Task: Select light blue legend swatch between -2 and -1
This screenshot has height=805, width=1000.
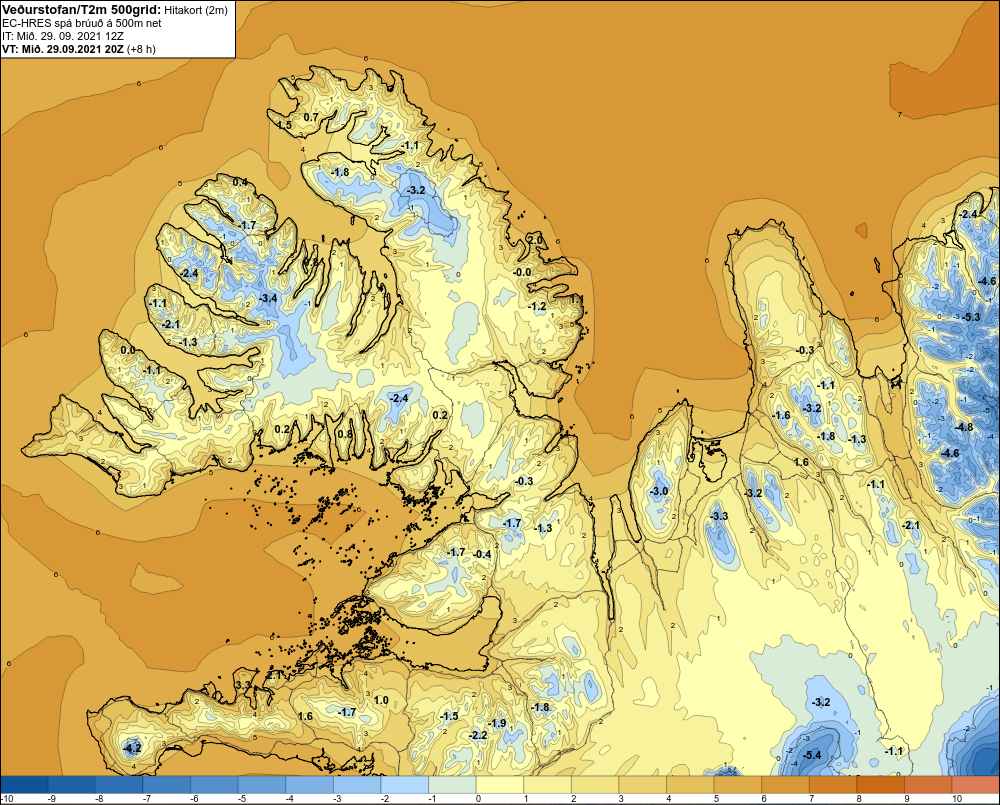Action: point(405,785)
